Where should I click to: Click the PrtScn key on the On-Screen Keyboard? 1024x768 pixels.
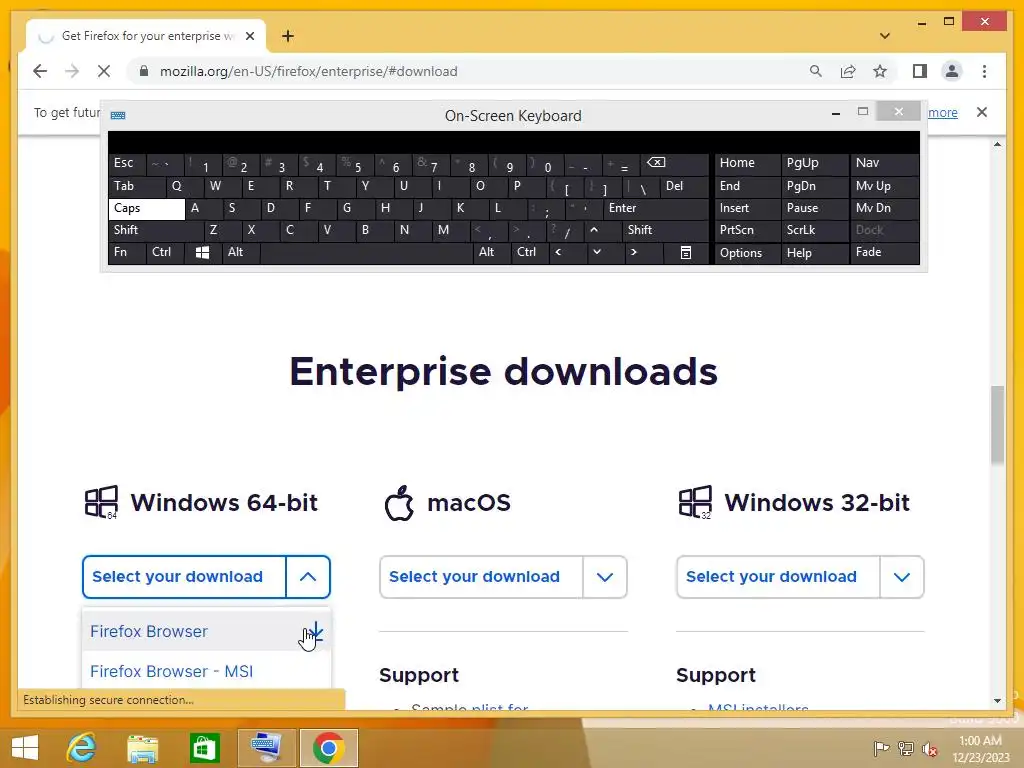[x=747, y=230]
